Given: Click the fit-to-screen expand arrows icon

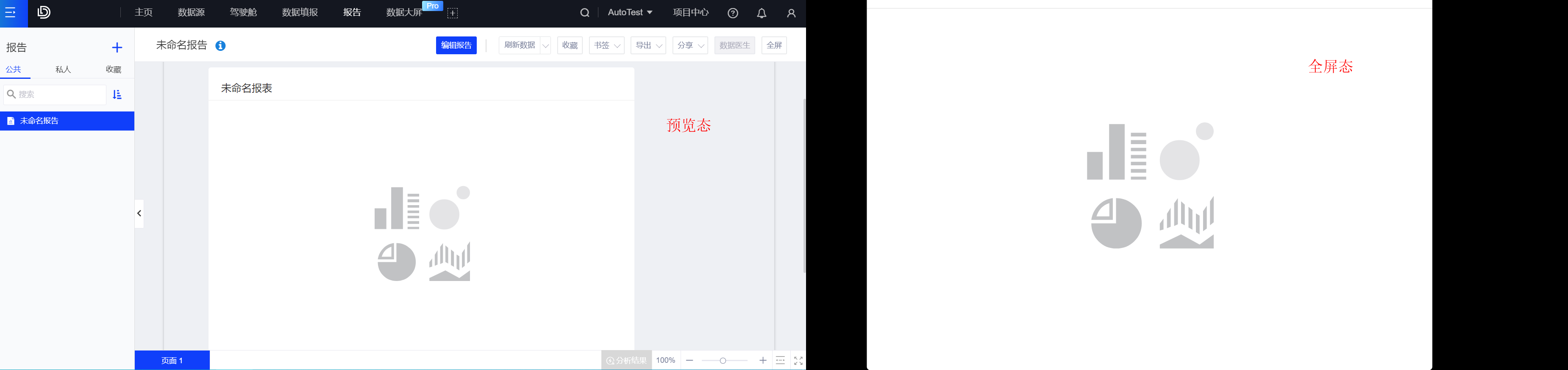Looking at the screenshot, I should click(x=798, y=361).
